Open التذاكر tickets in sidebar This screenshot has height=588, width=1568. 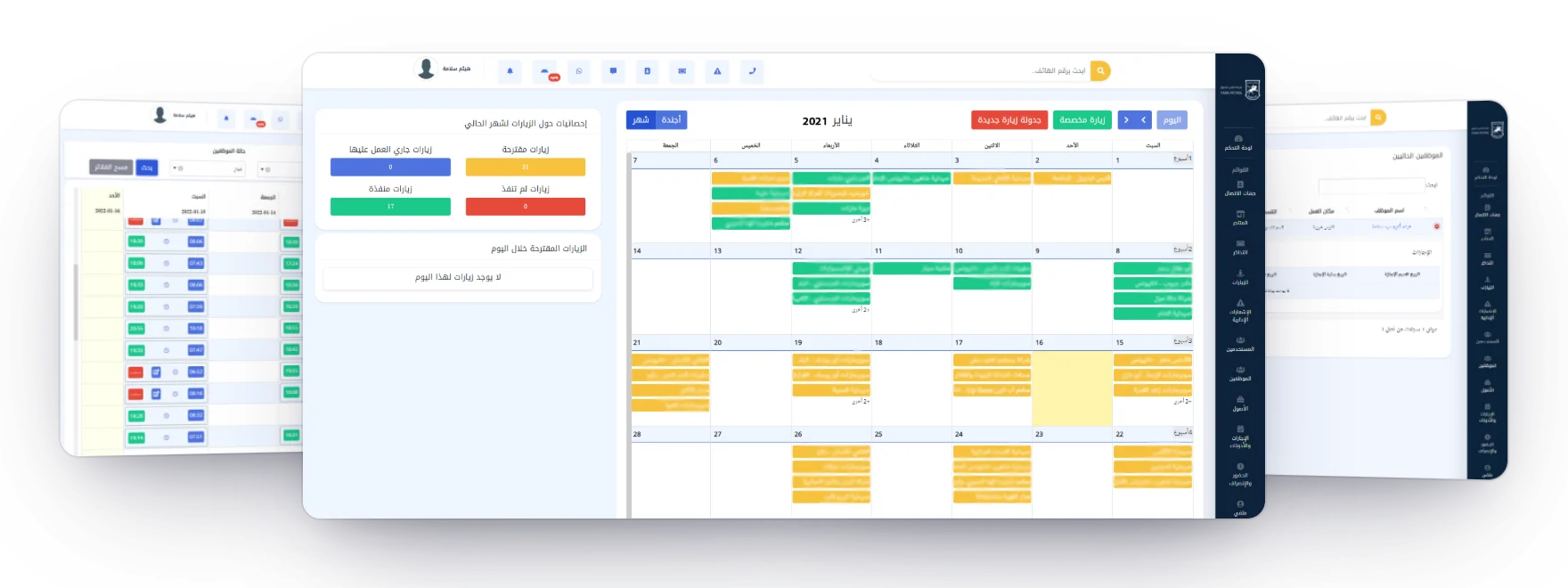1239,248
